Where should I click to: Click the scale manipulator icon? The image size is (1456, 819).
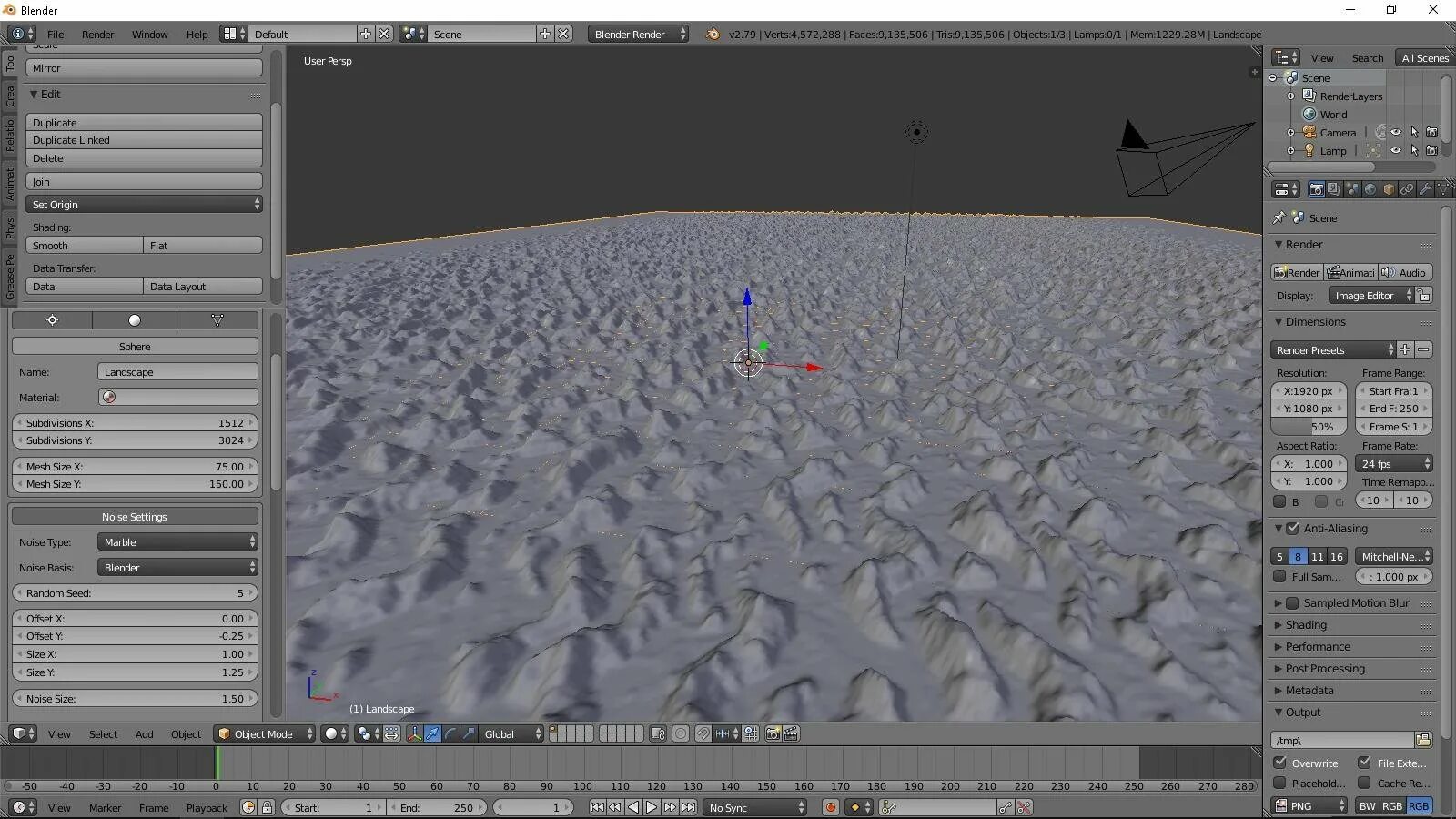coord(469,733)
